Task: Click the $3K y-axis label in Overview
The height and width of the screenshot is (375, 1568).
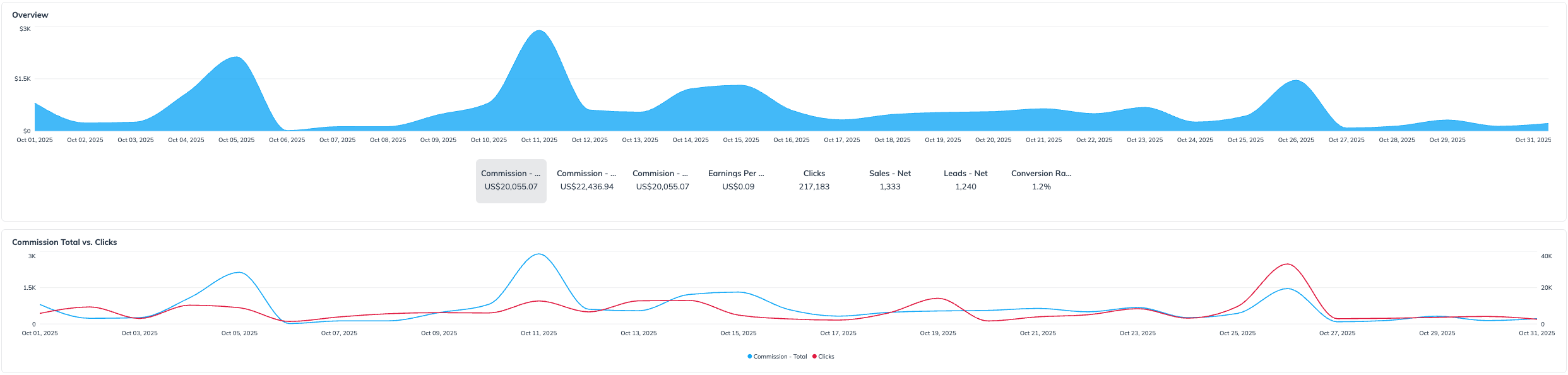Action: (x=25, y=29)
